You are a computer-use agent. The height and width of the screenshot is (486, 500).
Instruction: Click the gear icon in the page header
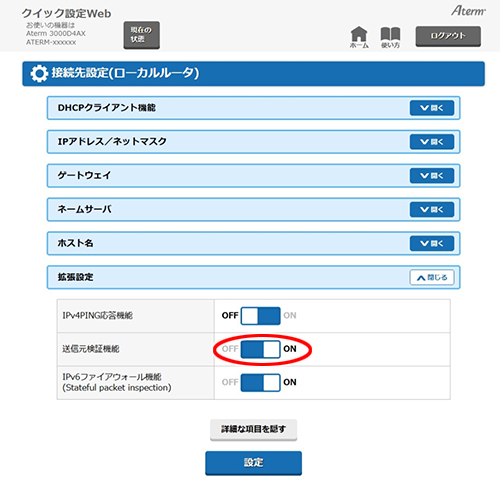39,73
